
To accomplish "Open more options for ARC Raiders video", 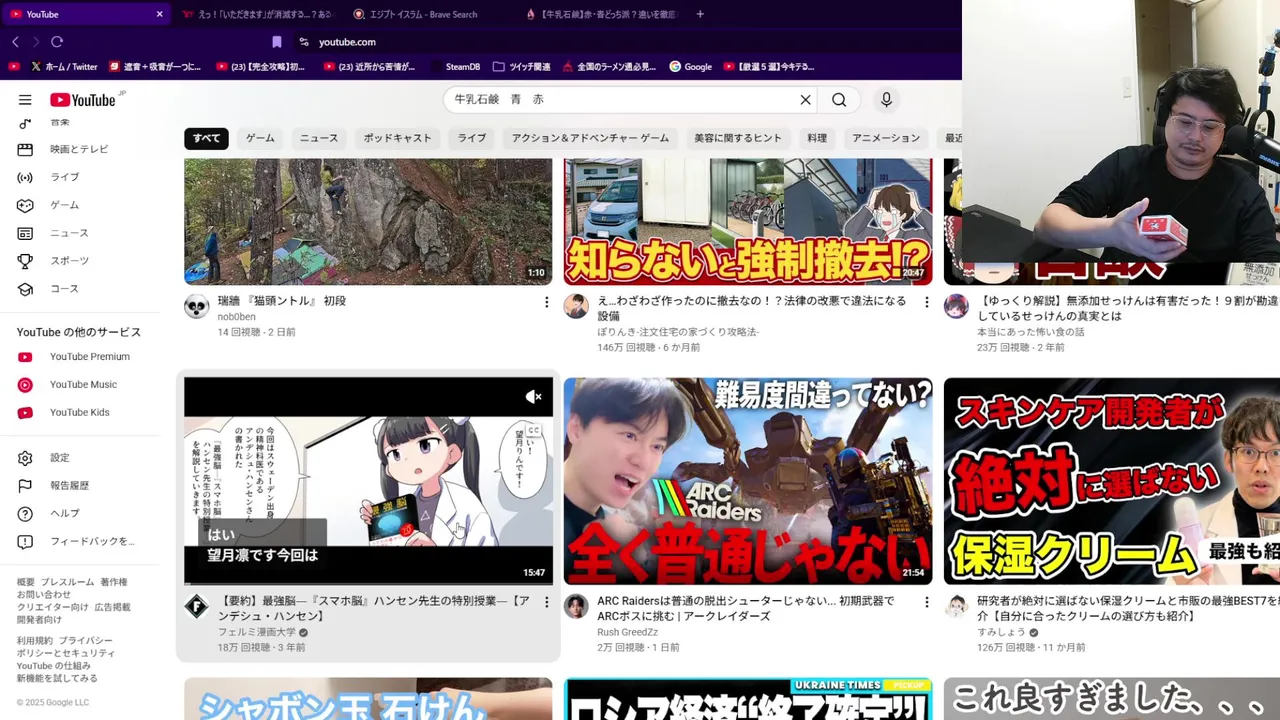I will click(926, 602).
